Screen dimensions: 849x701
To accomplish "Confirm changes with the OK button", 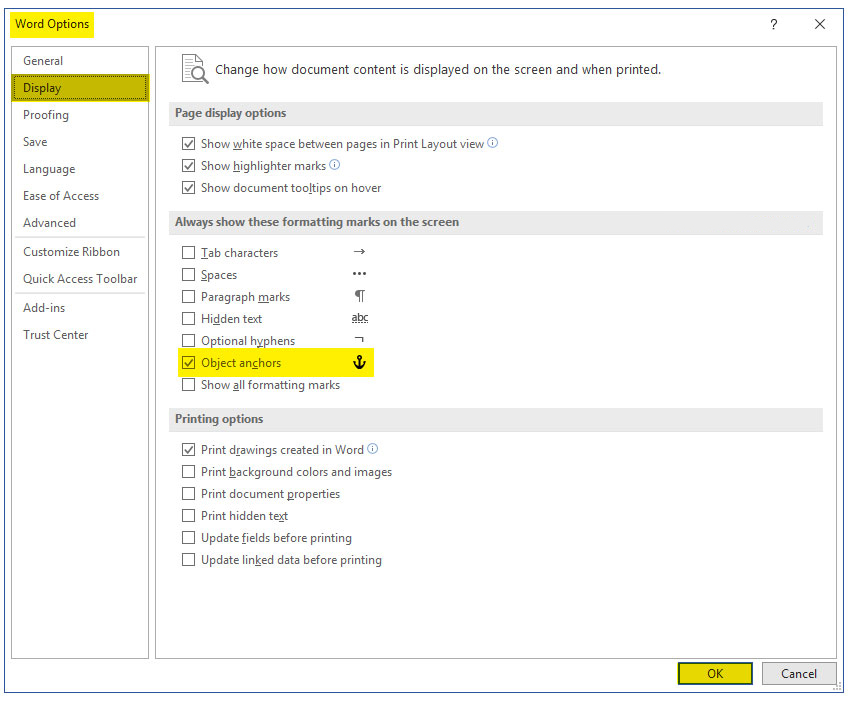I will click(715, 674).
